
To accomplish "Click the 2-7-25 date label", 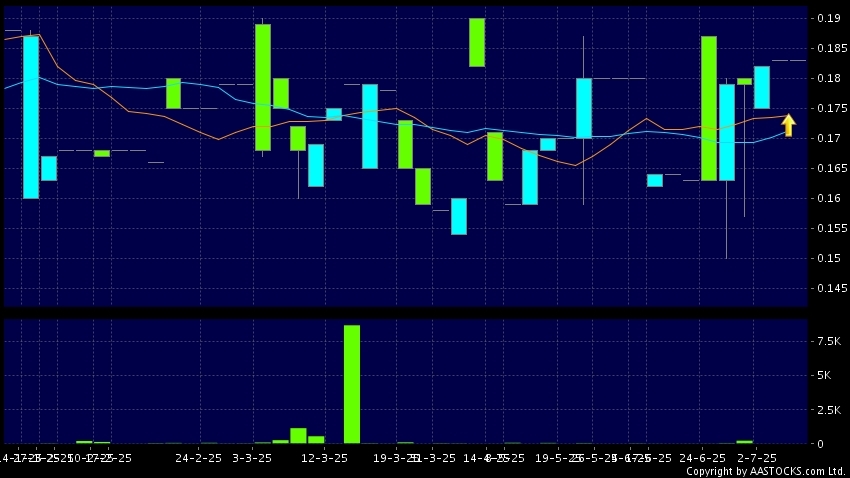I will pos(757,458).
